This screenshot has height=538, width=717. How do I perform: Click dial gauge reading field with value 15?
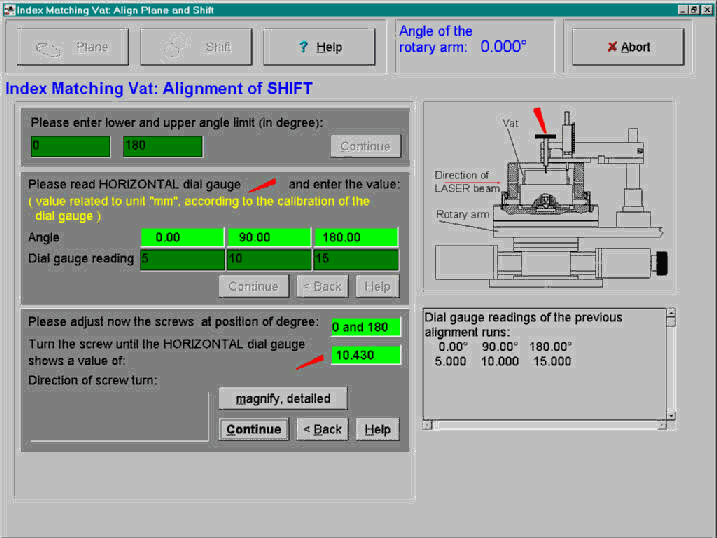[x=356, y=260]
